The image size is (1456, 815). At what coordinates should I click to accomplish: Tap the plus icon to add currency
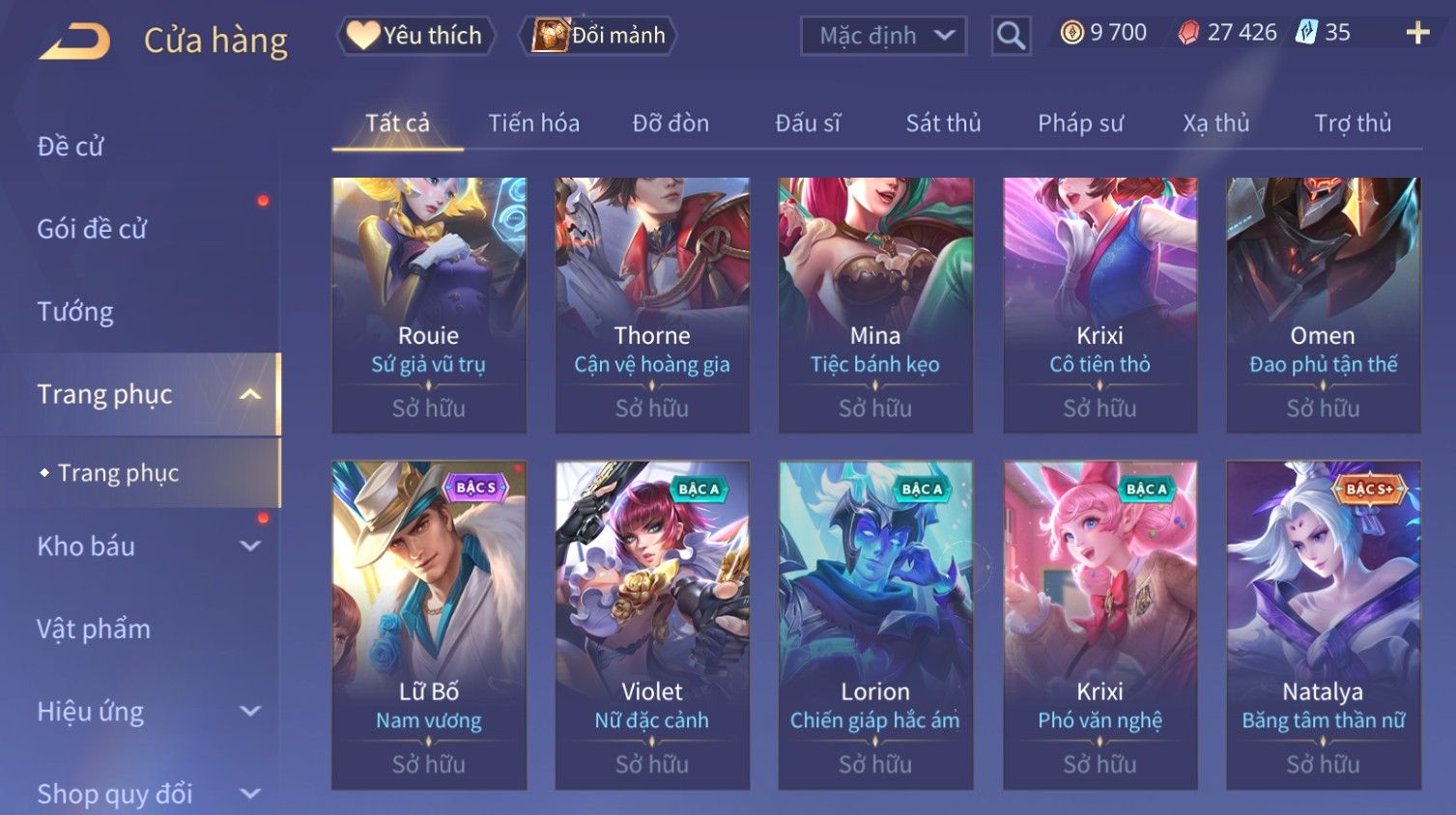tap(1417, 33)
